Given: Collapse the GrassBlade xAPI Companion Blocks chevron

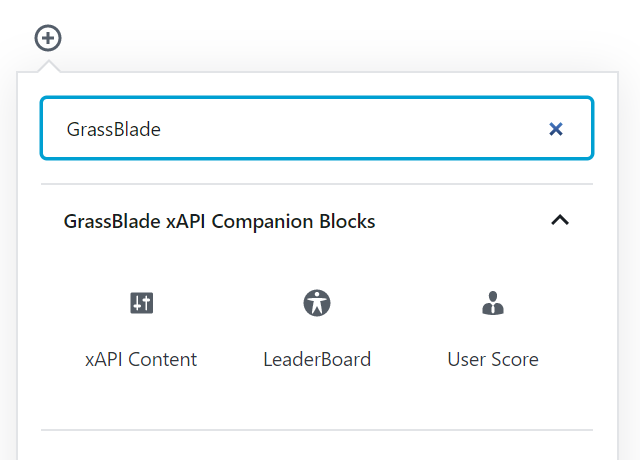Looking at the screenshot, I should coord(560,220).
